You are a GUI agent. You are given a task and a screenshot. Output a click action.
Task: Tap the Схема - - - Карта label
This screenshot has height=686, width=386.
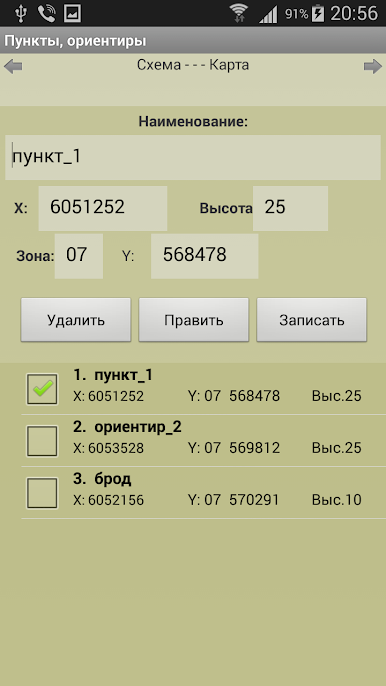pyautogui.click(x=193, y=65)
